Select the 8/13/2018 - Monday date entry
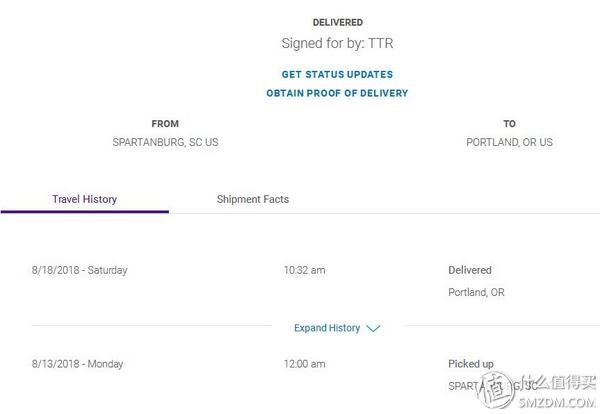The height and width of the screenshot is (414, 600). (x=77, y=364)
